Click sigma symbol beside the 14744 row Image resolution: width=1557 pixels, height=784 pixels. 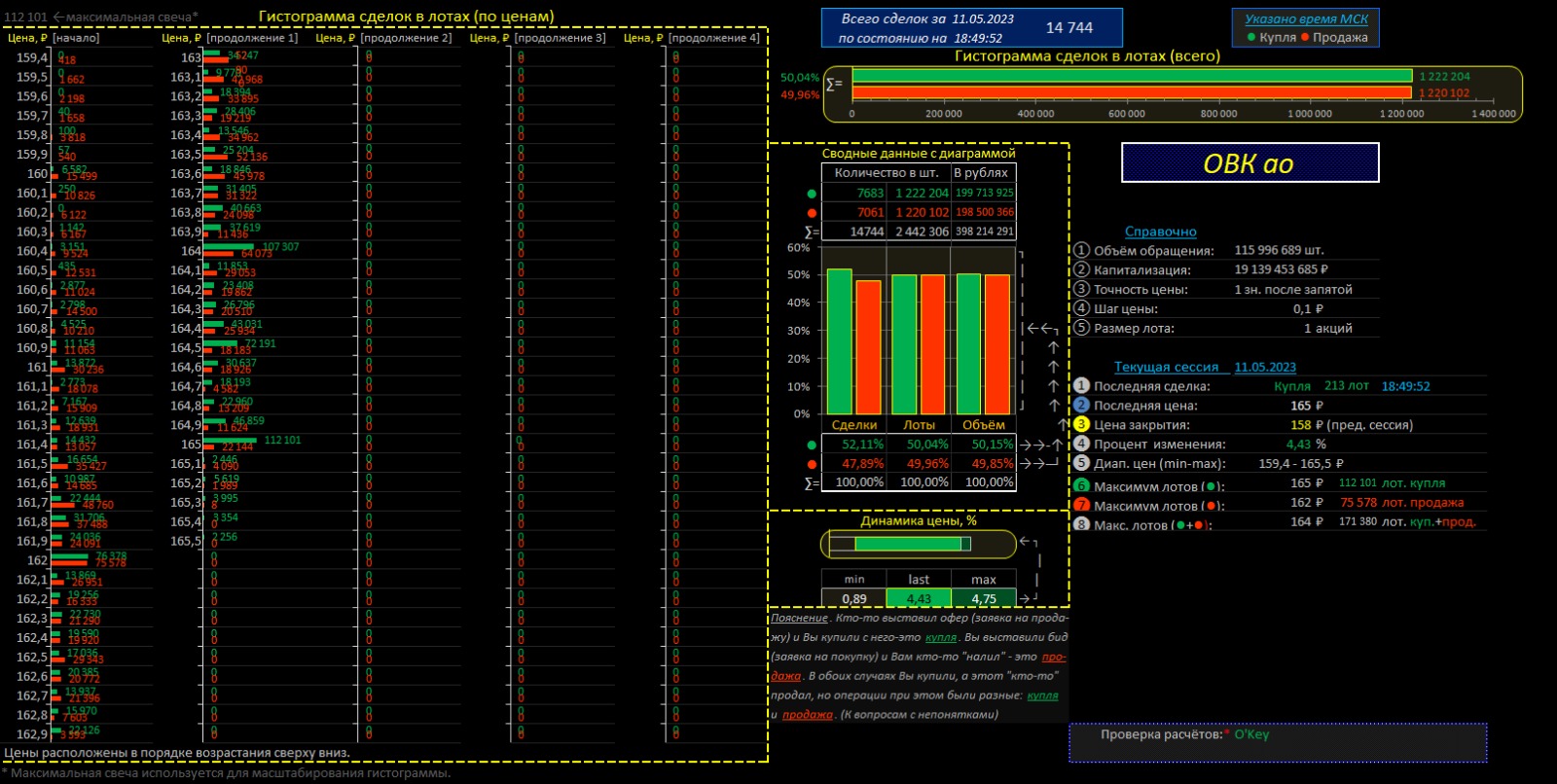coord(812,232)
